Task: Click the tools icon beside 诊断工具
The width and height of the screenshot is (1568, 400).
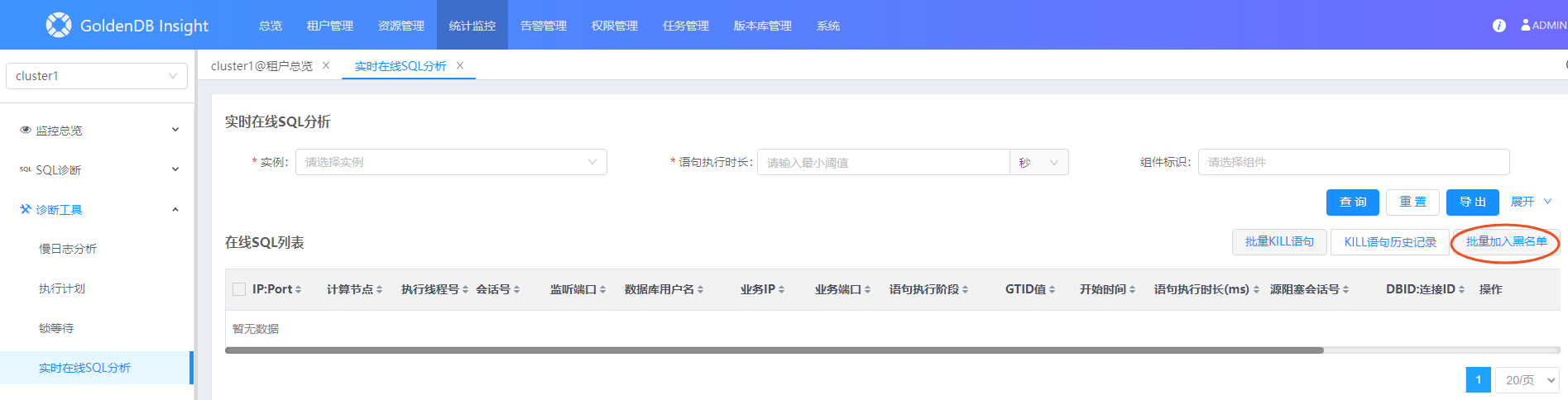Action: [26, 209]
